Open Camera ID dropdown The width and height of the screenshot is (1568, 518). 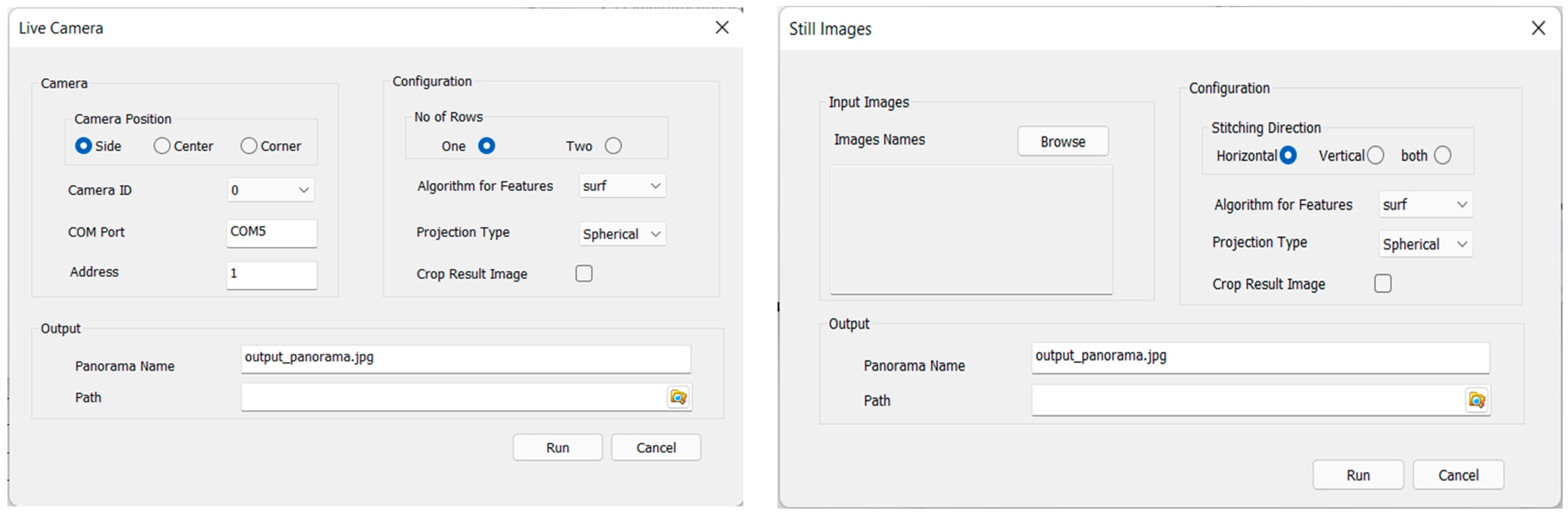271,191
